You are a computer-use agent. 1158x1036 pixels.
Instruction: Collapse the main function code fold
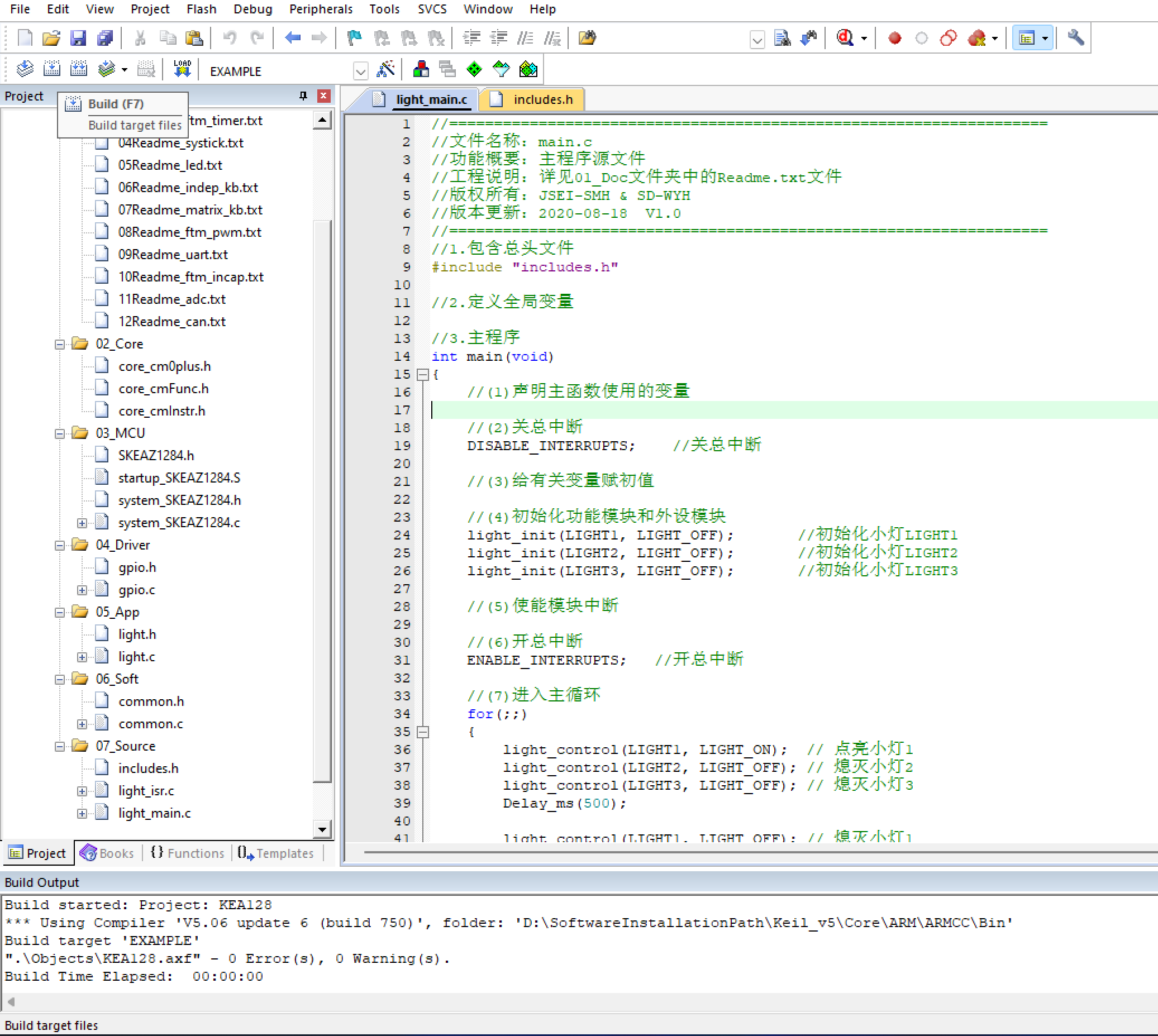[x=423, y=375]
